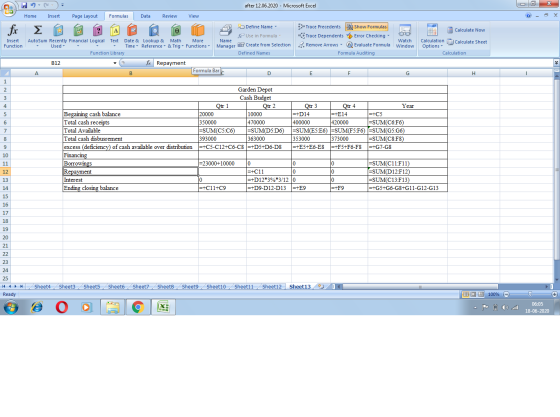Switch to the Insert tab
Screen dimensions: 560x417
(54, 16)
